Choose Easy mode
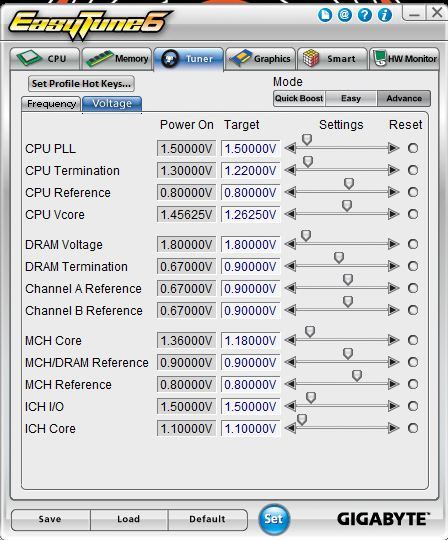The image size is (448, 540). click(351, 98)
